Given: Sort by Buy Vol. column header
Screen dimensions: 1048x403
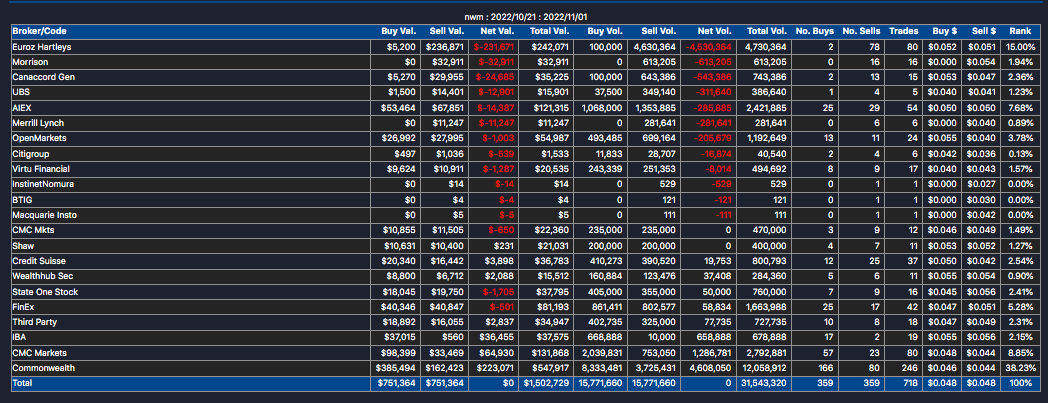Looking at the screenshot, I should click(x=606, y=31).
